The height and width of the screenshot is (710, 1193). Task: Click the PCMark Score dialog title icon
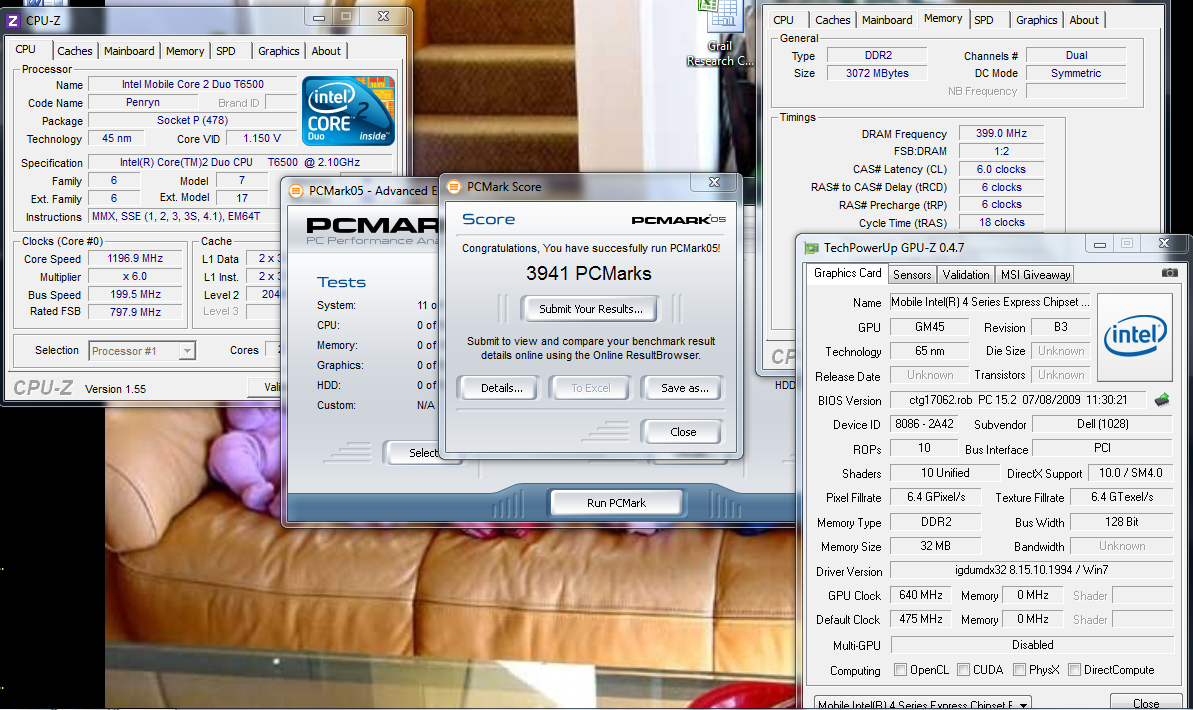pos(453,186)
